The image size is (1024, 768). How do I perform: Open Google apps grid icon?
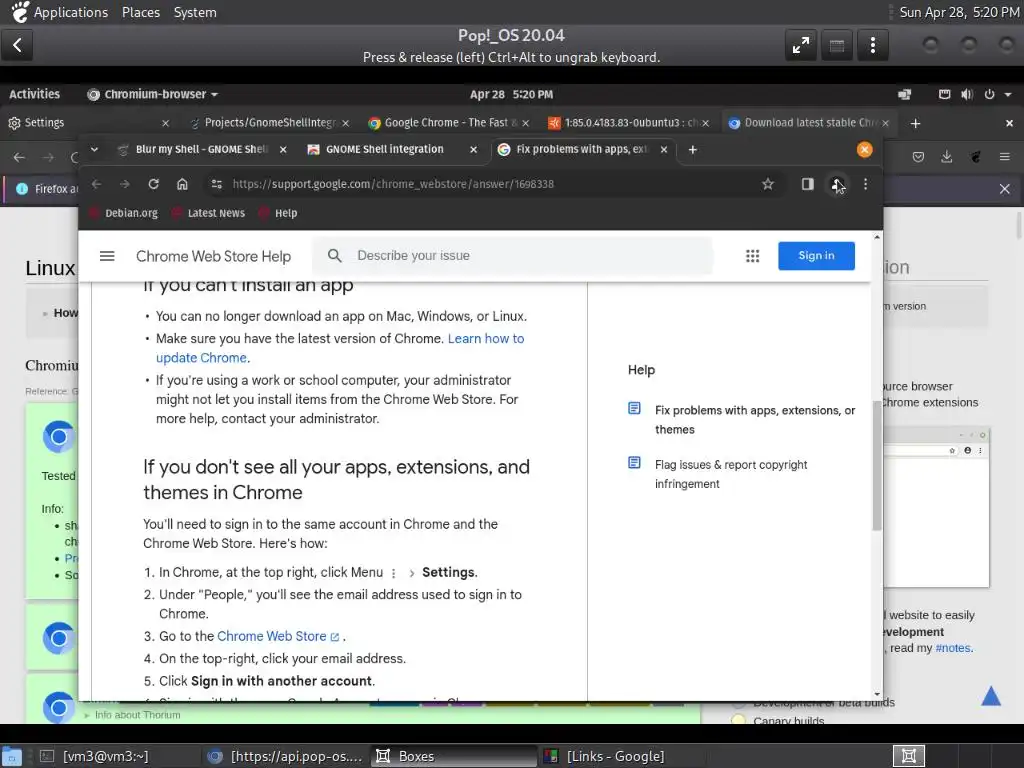[752, 256]
